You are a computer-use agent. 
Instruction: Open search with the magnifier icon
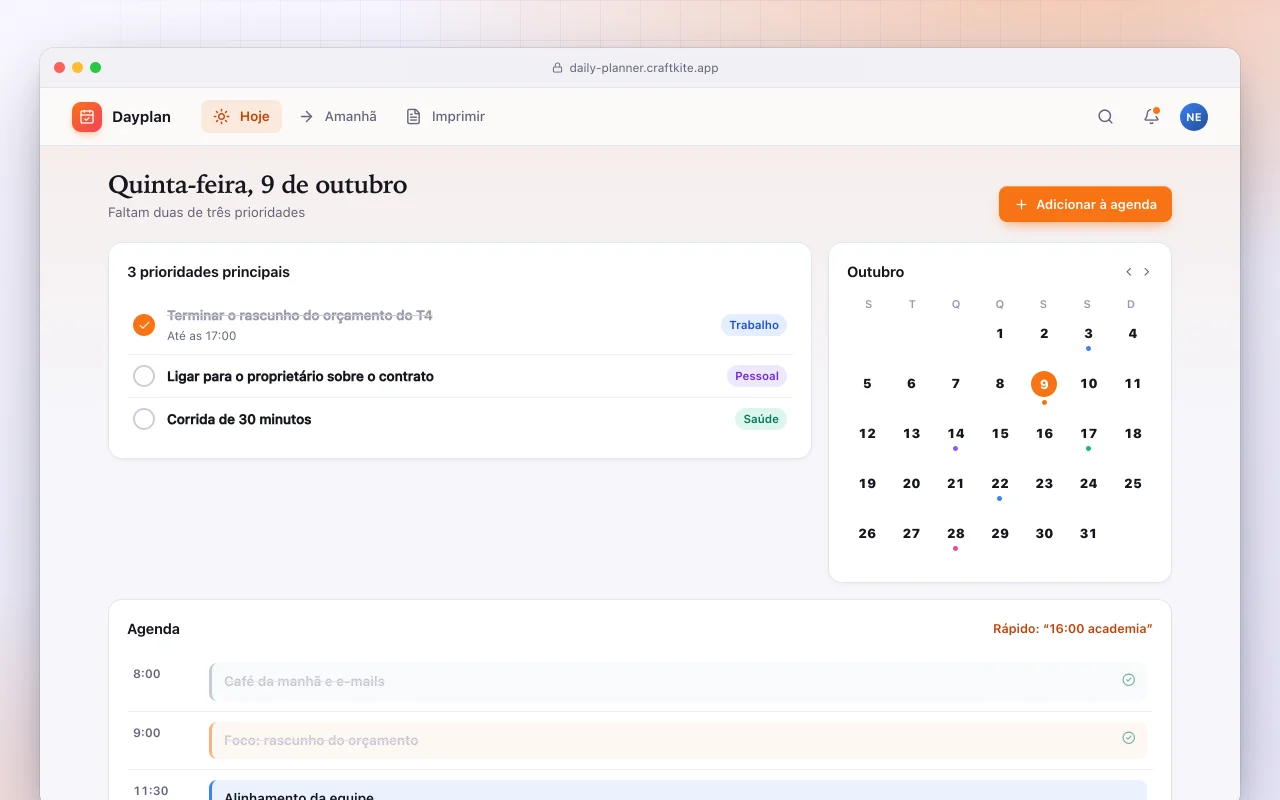pyautogui.click(x=1105, y=117)
